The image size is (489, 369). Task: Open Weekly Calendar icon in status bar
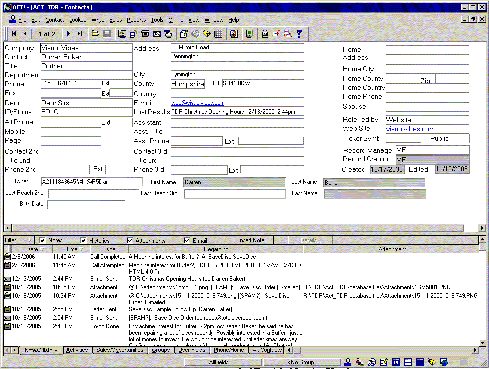tap(408, 362)
